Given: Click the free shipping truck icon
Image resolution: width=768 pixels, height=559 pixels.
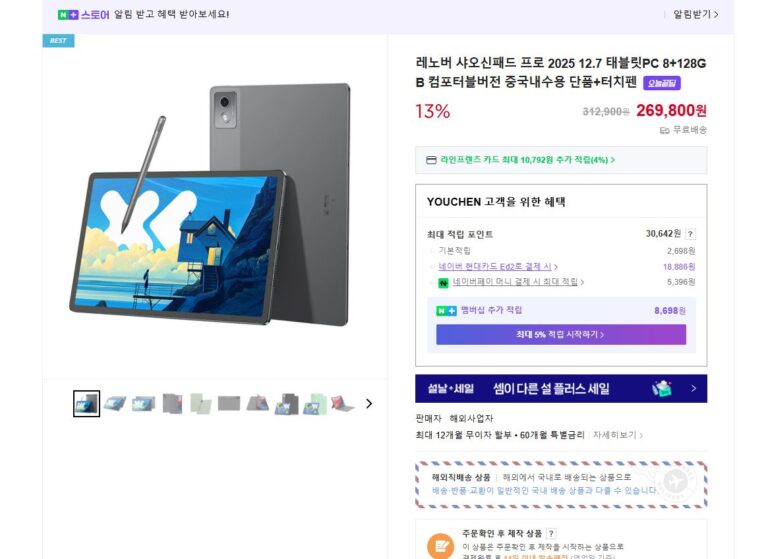Looking at the screenshot, I should coord(664,130).
